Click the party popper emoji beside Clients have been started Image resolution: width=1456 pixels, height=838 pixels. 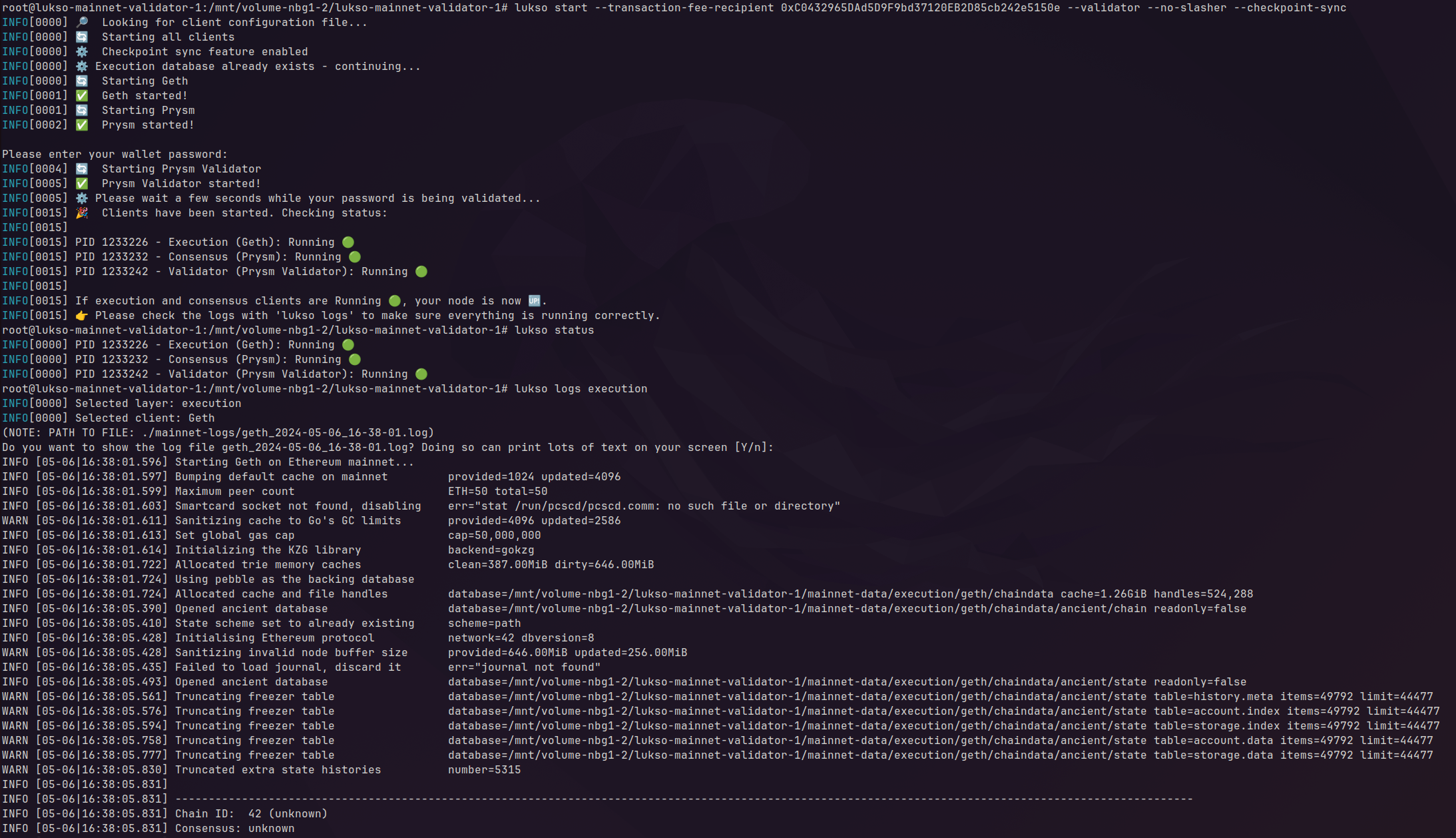pos(82,213)
